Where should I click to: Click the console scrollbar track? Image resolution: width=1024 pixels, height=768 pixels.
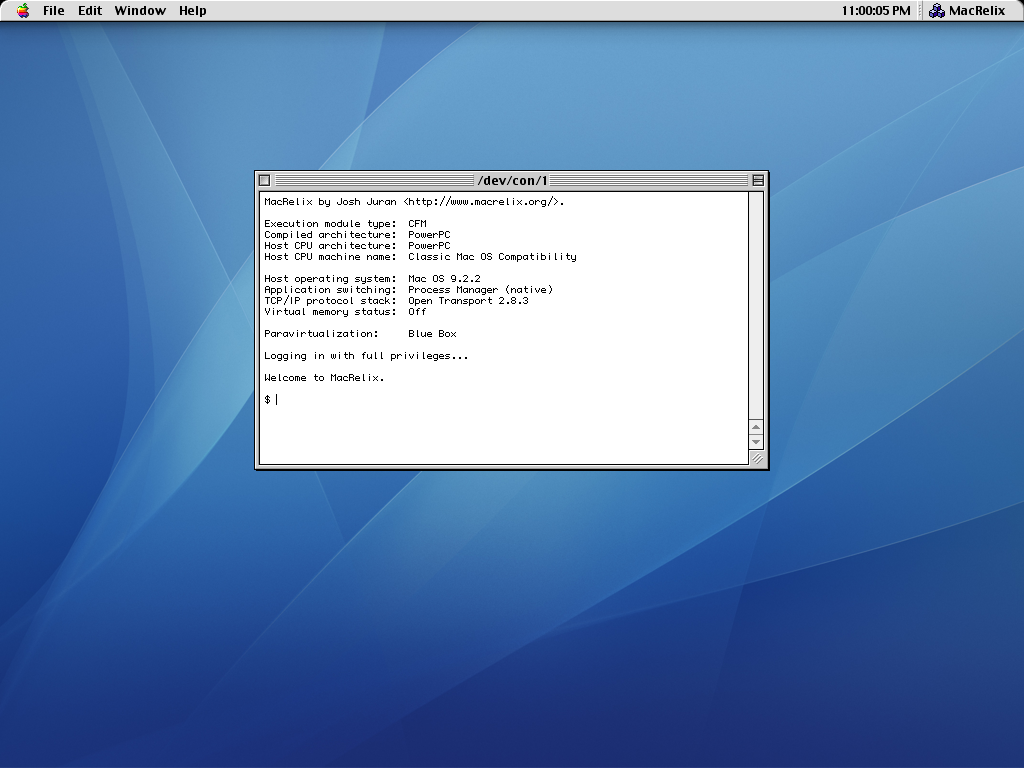(756, 306)
